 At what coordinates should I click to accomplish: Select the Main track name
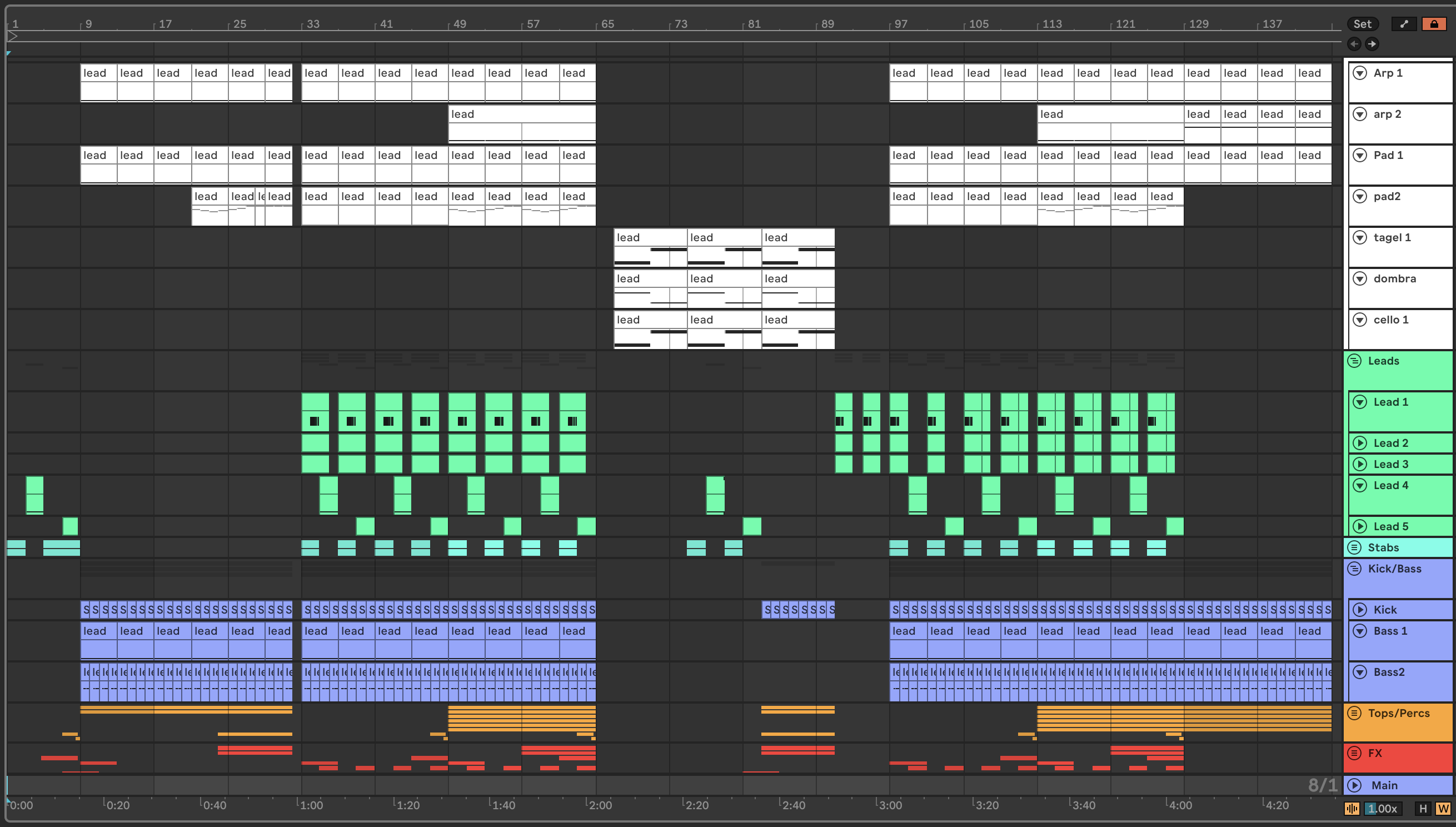click(1384, 785)
